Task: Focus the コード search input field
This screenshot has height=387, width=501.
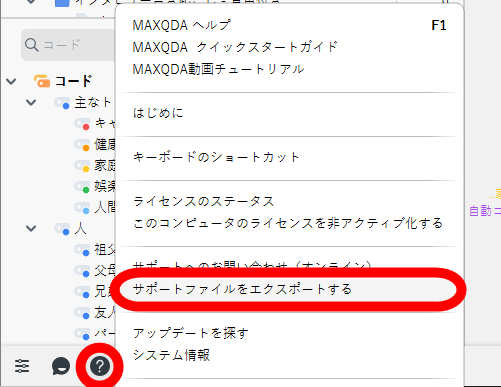Action: pyautogui.click(x=69, y=45)
